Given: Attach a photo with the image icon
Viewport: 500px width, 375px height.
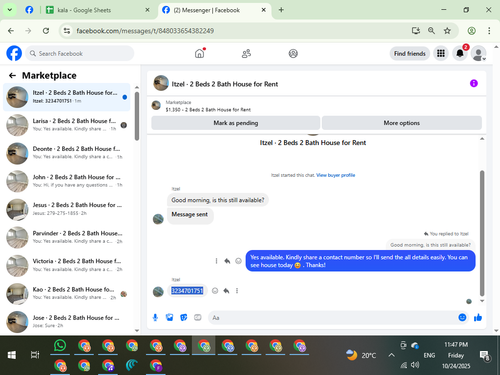Looking at the screenshot, I should [169, 317].
